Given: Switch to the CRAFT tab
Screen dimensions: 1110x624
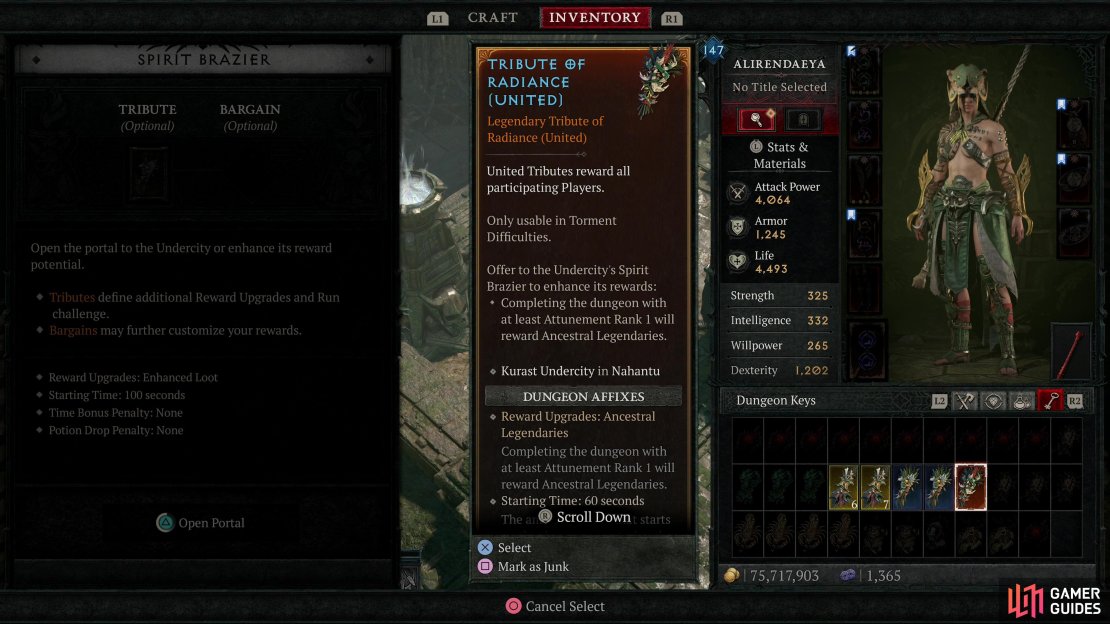Looking at the screenshot, I should coord(493,18).
